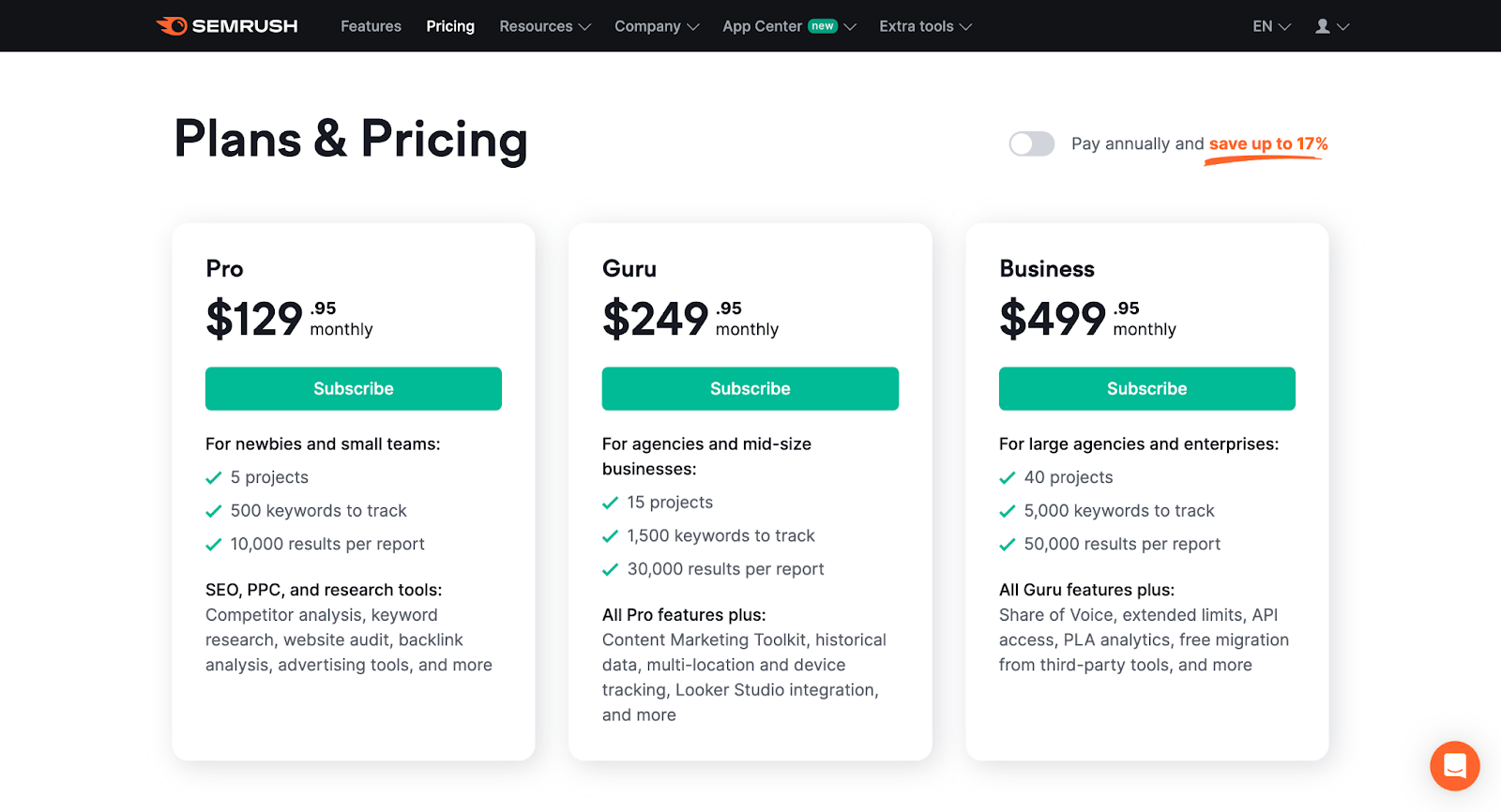Subscribe to the Guru plan

pos(750,388)
